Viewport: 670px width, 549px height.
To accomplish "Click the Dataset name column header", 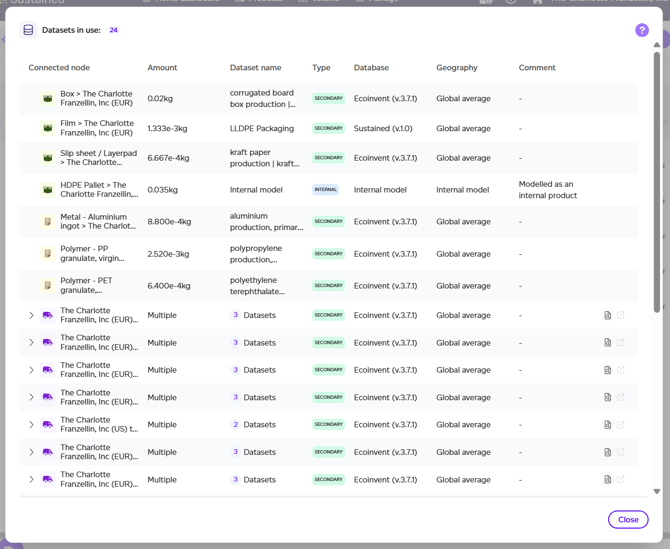I will tap(256, 68).
